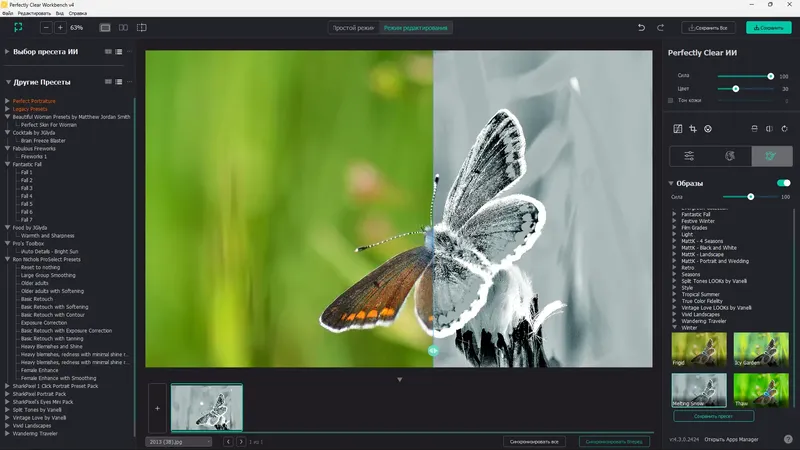800x450 pixels.
Task: Apply the Icy Garden look thumbnail
Action: coord(761,349)
